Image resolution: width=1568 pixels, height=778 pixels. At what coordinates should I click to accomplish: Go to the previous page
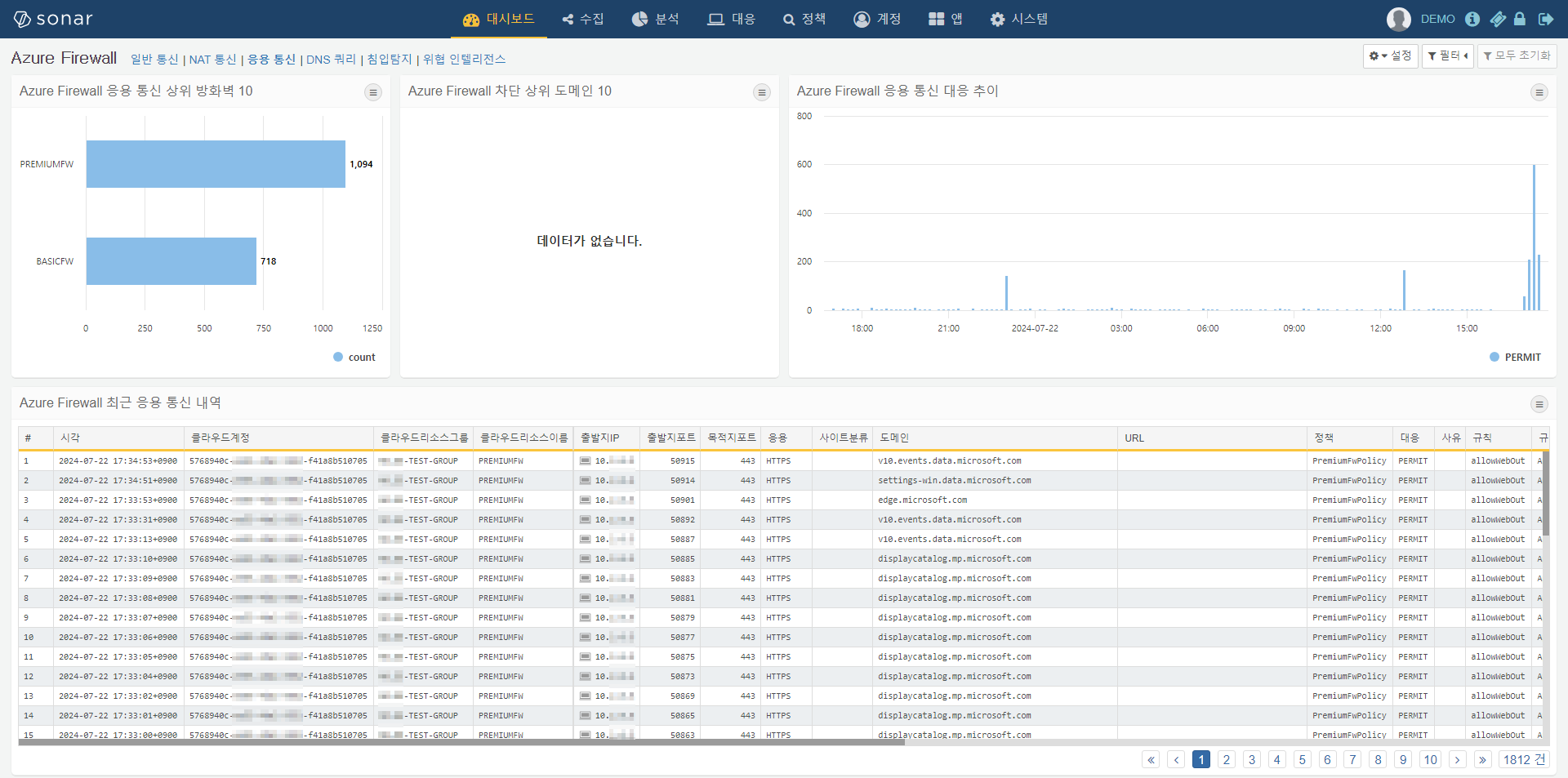pos(1176,759)
